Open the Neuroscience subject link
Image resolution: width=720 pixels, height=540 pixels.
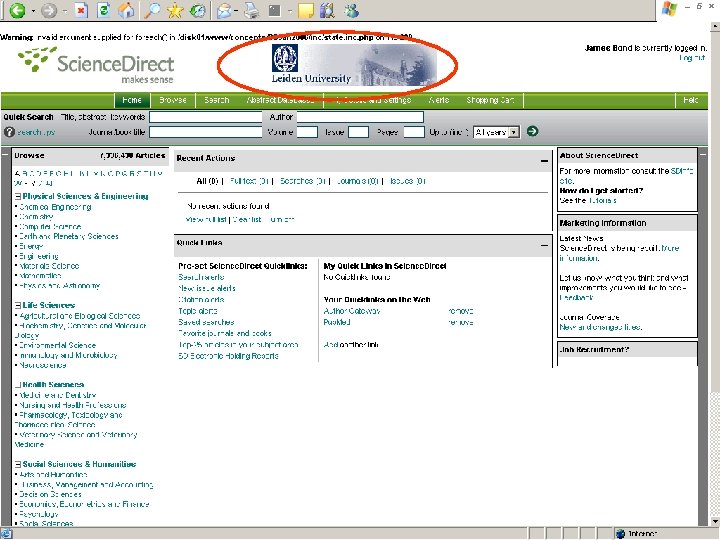pyautogui.click(x=43, y=366)
